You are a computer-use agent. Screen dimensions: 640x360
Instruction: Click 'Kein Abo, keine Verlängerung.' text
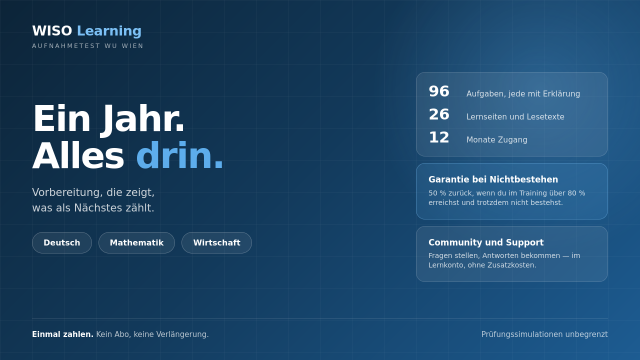[x=152, y=334]
